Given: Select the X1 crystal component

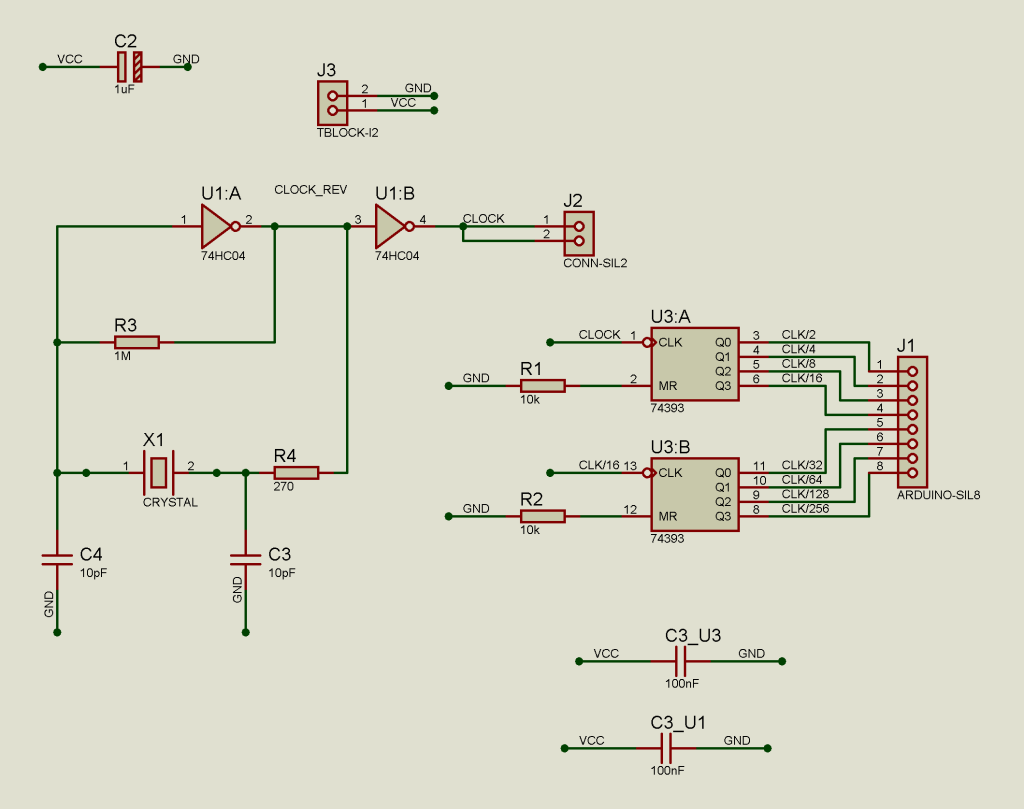Looking at the screenshot, I should [158, 472].
